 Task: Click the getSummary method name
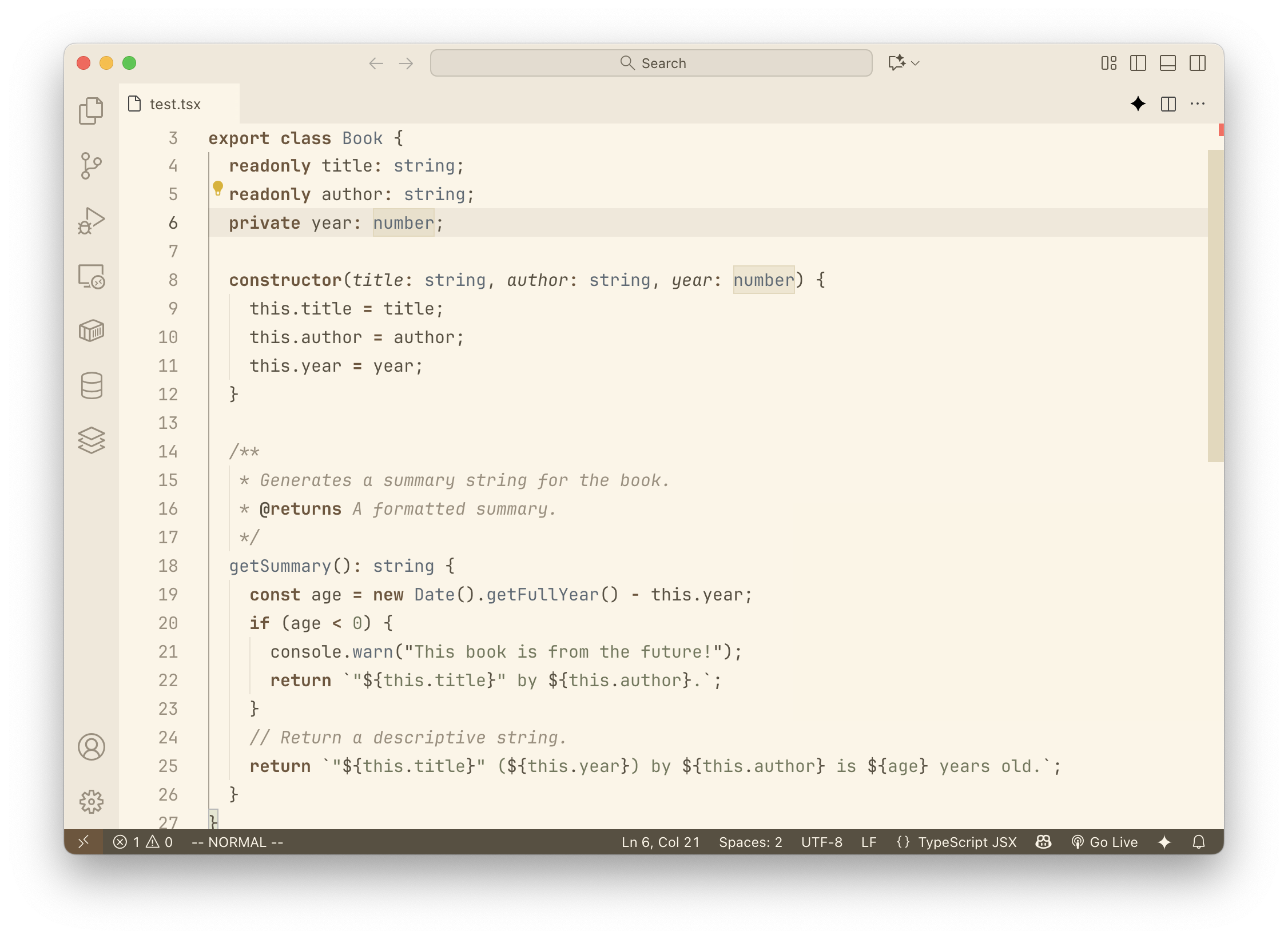coord(280,566)
